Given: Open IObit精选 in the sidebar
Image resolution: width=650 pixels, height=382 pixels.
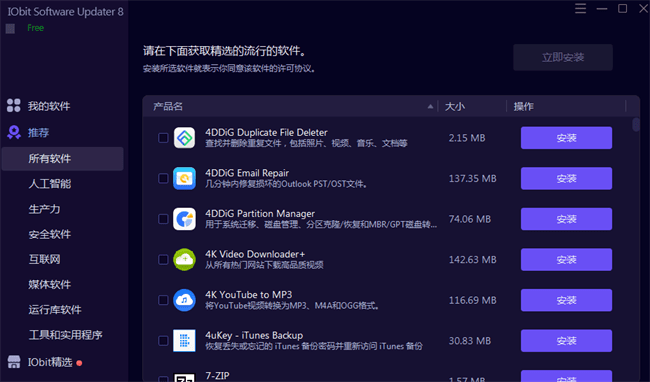Looking at the screenshot, I should coord(50,363).
